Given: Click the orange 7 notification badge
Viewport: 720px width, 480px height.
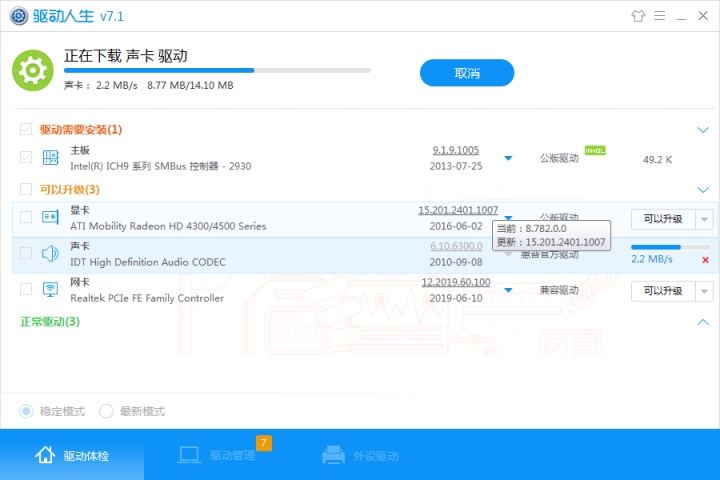Looking at the screenshot, I should coord(264,443).
